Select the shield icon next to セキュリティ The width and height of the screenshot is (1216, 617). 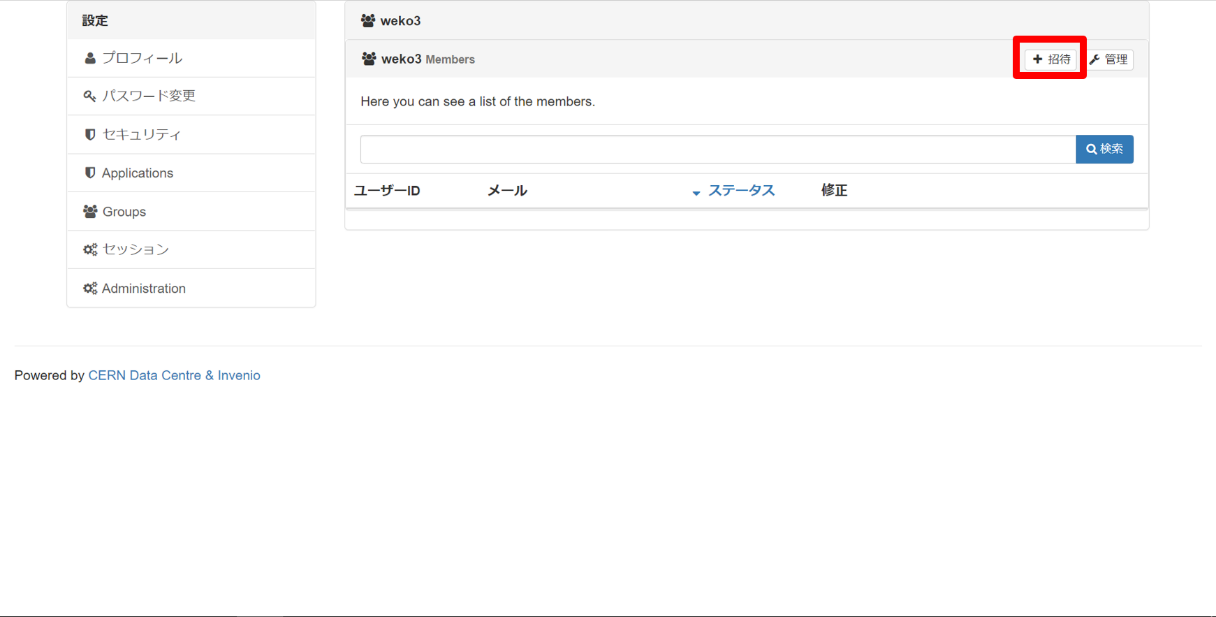[x=90, y=135]
